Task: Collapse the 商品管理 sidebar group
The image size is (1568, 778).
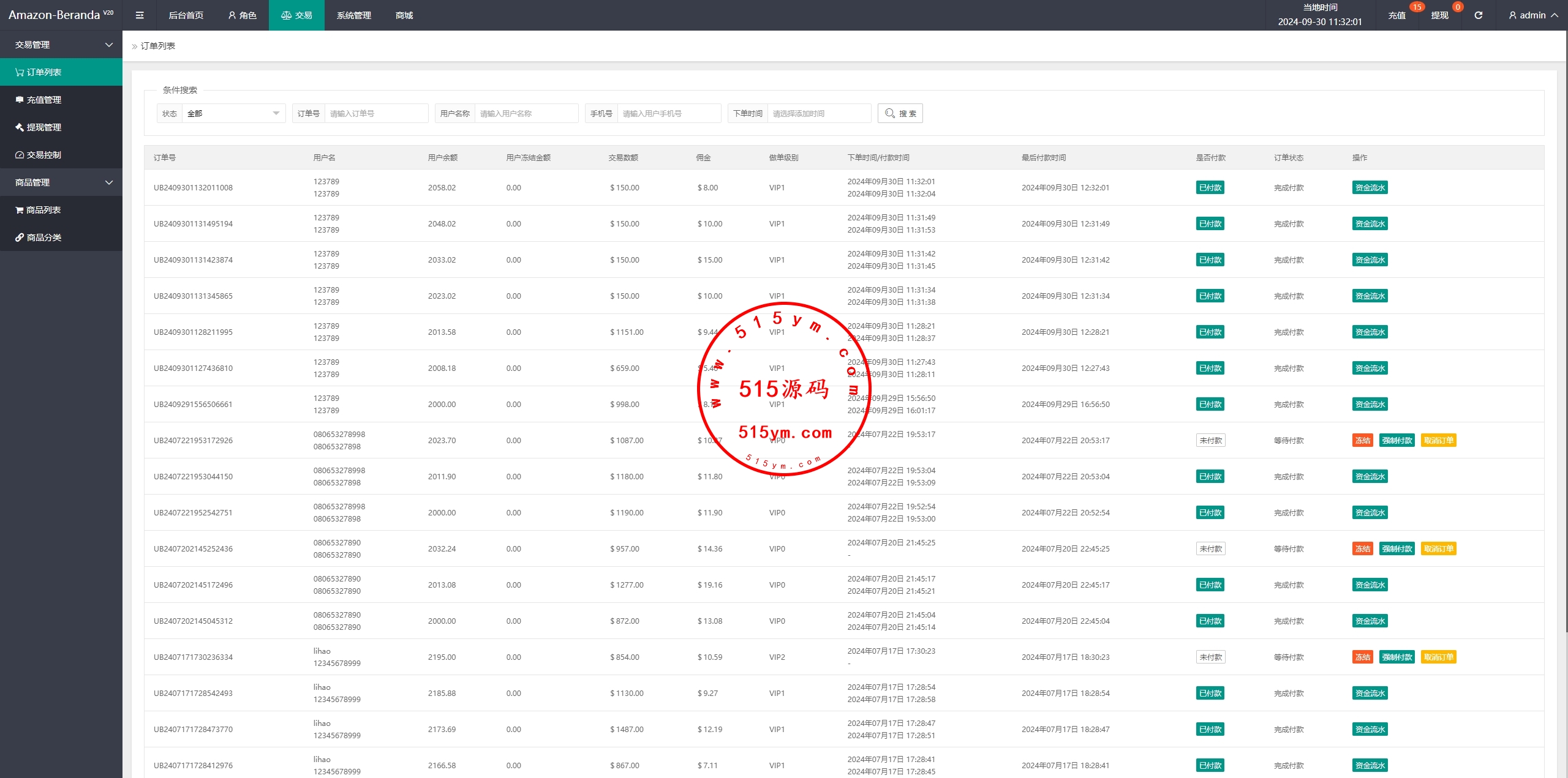Action: (x=61, y=182)
